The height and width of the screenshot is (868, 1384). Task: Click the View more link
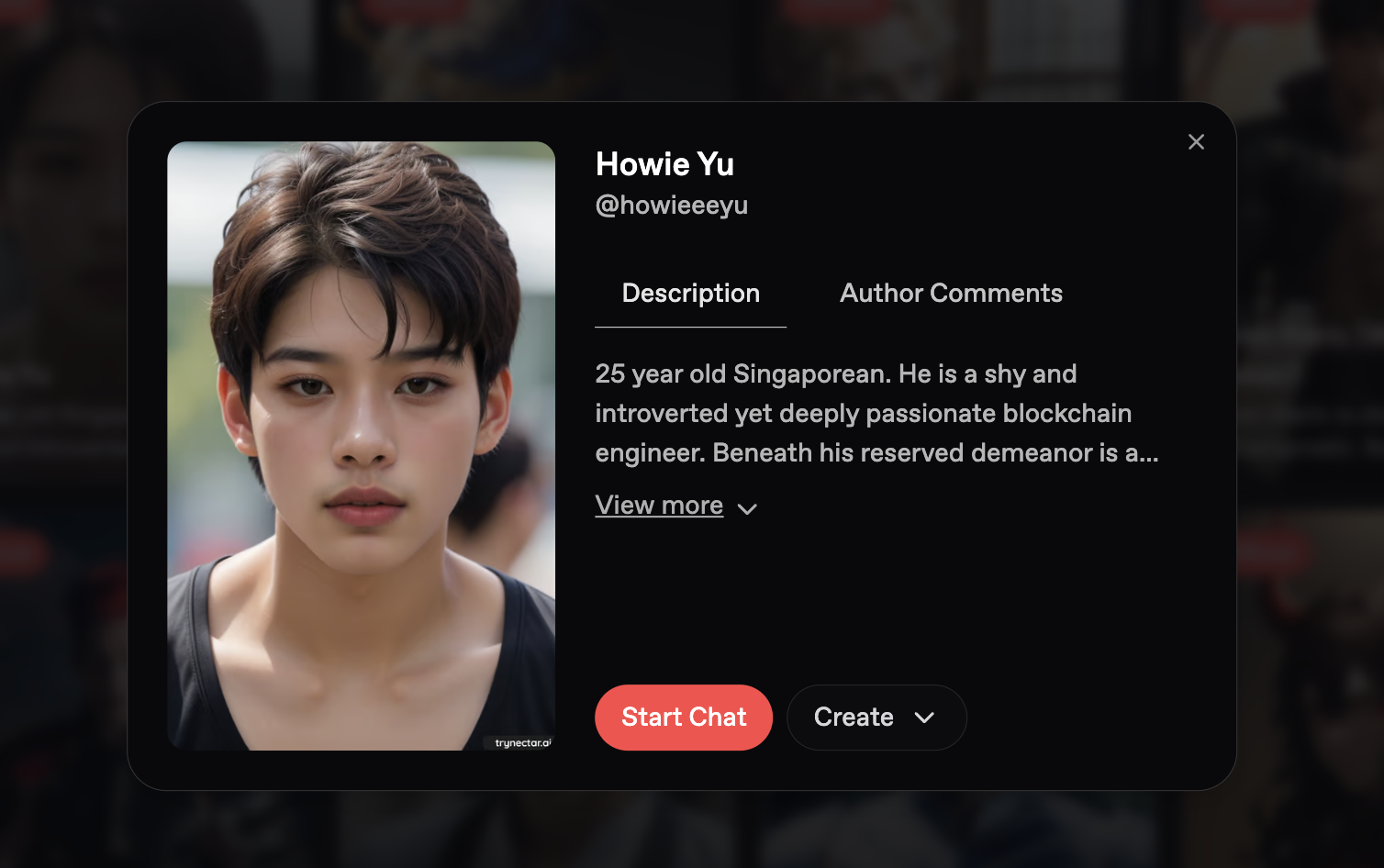click(x=659, y=506)
